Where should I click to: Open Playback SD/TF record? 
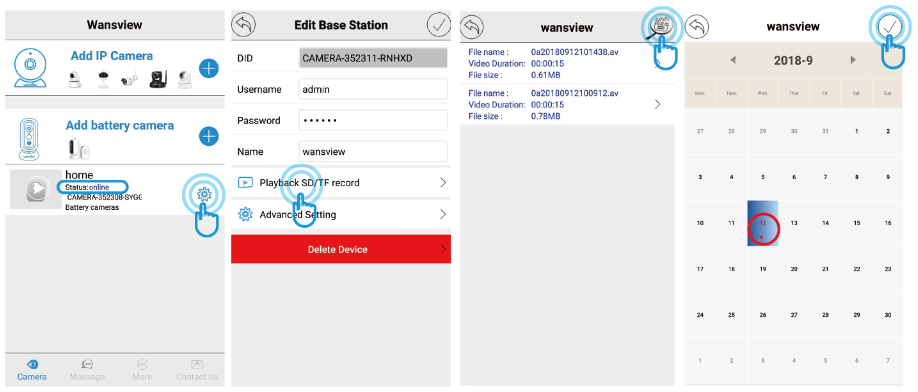341,183
